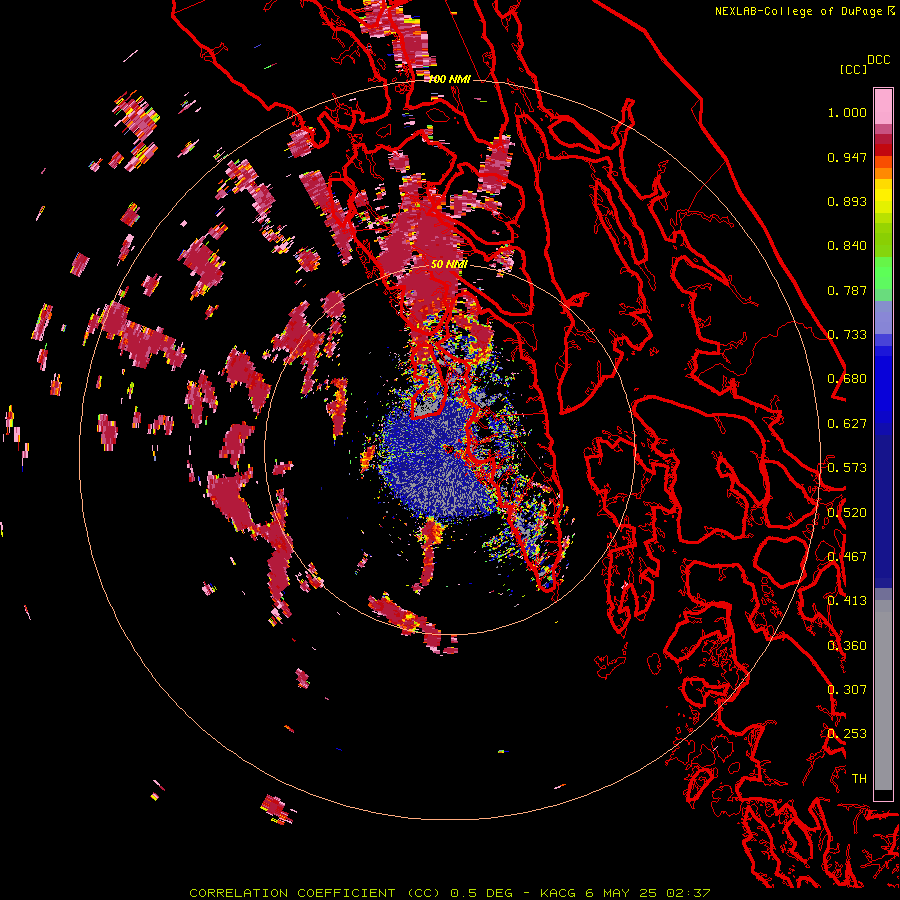The image size is (900, 900).
Task: Pick the dark navy color bar segment
Action: [x=883, y=511]
